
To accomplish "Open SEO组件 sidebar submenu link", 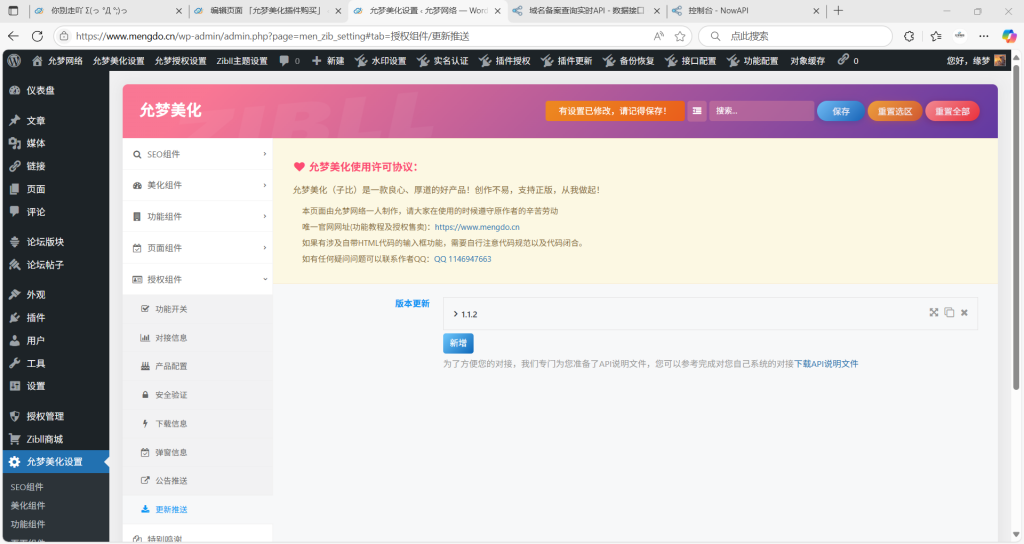I will pos(27,487).
